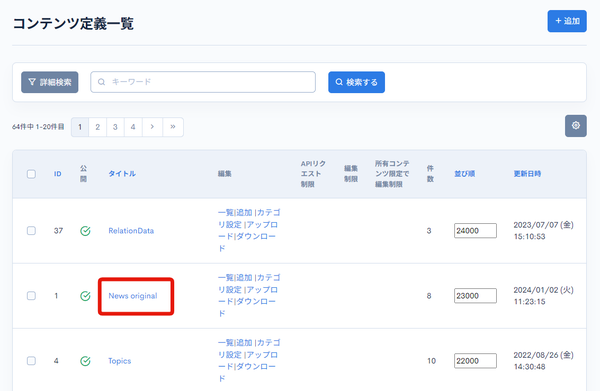Click the sort order field showing 22000
Screen dimensions: 600x391
coord(475,361)
